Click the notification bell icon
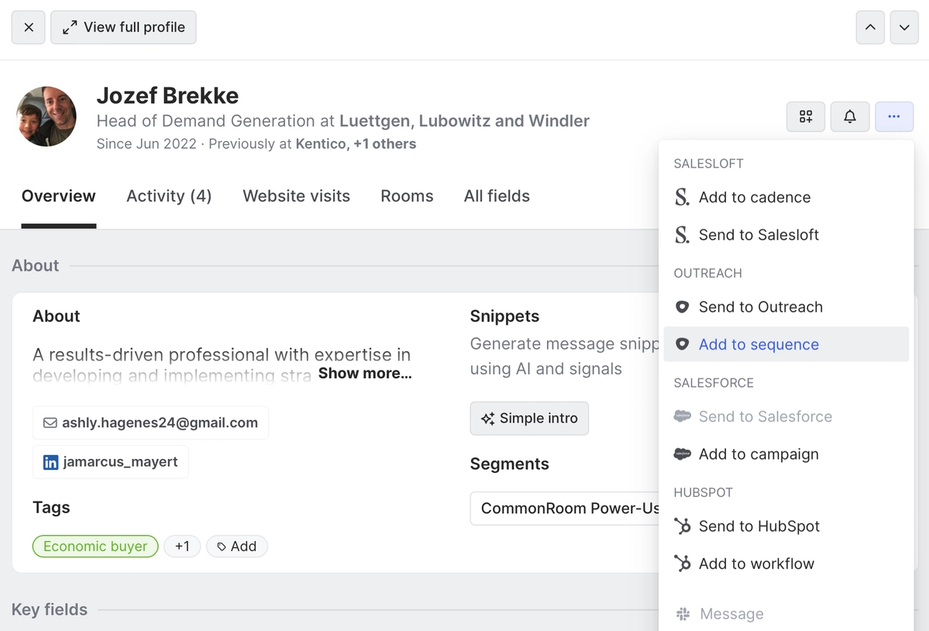The image size is (929, 631). (850, 116)
